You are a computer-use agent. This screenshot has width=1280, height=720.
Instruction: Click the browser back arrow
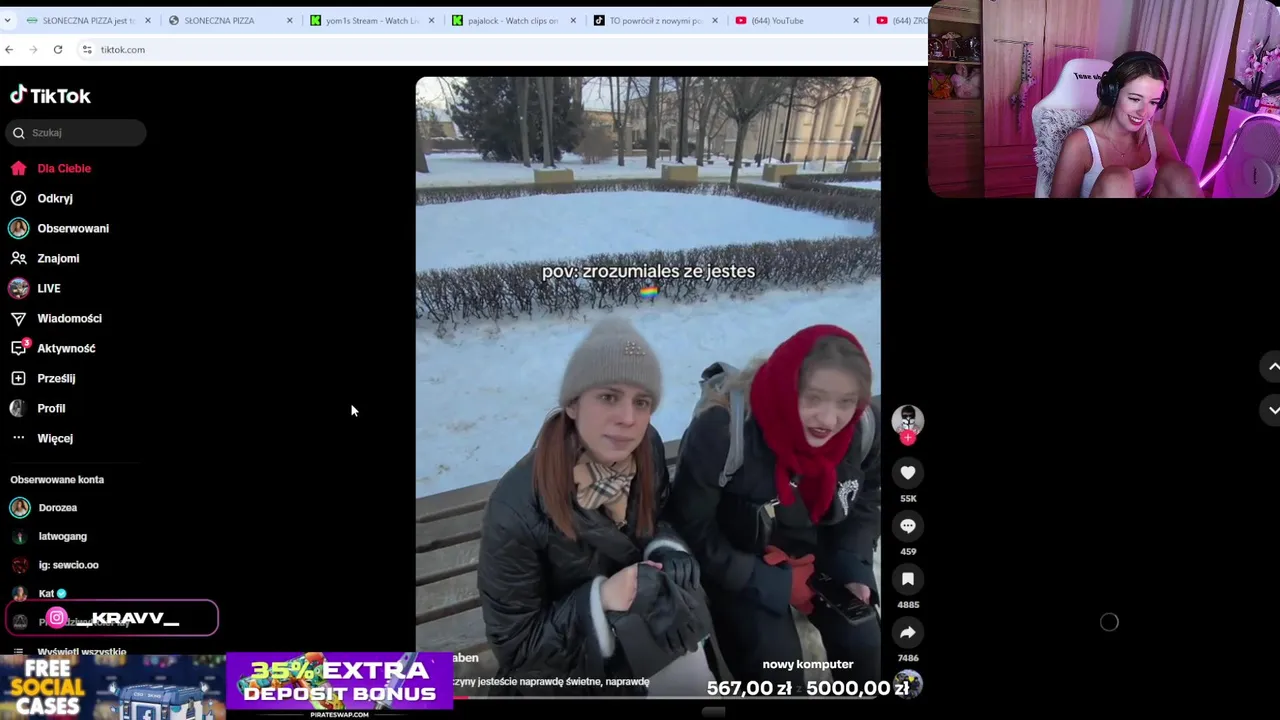(9, 49)
